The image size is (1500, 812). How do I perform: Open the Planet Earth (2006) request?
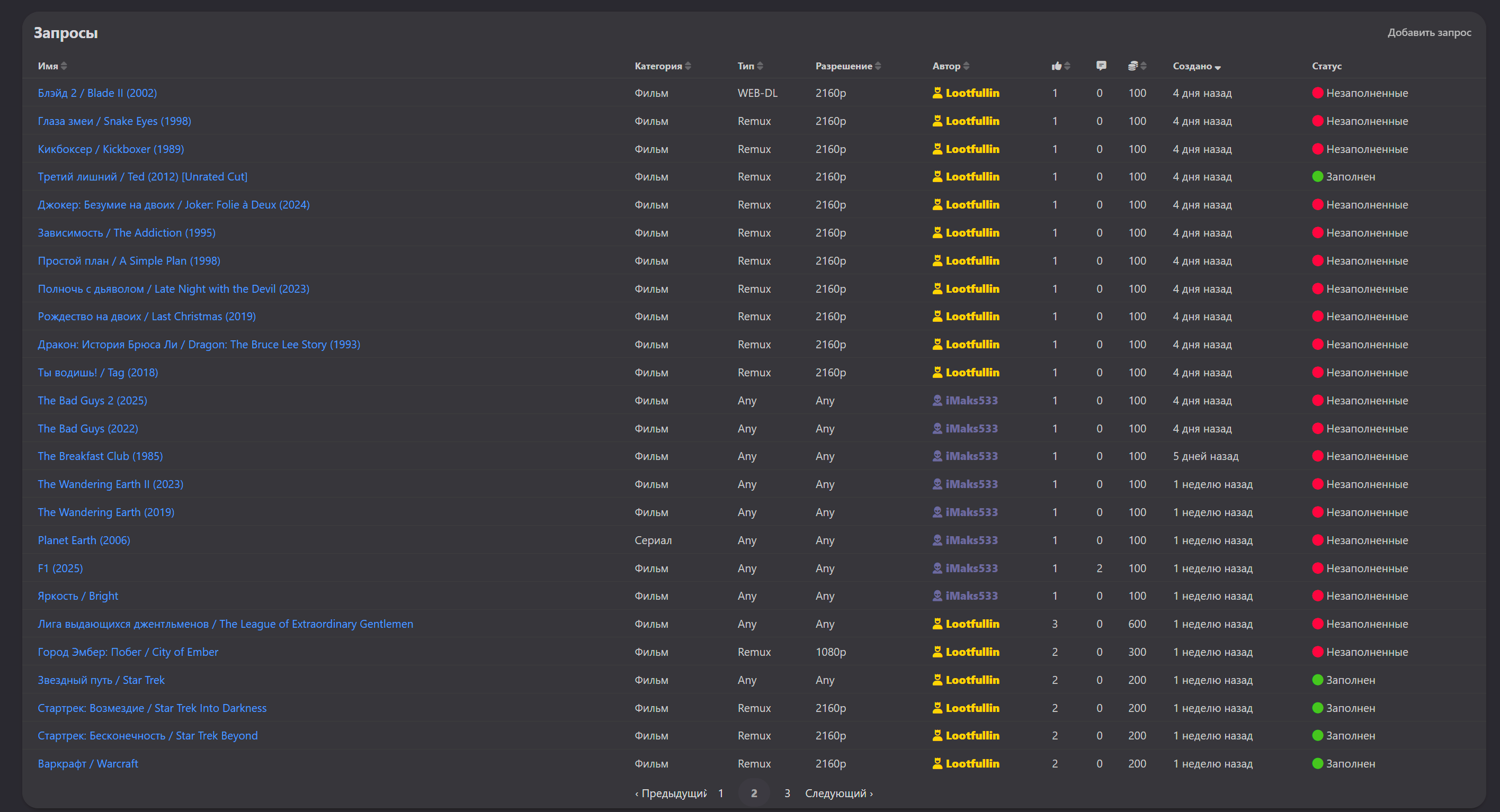coord(84,540)
